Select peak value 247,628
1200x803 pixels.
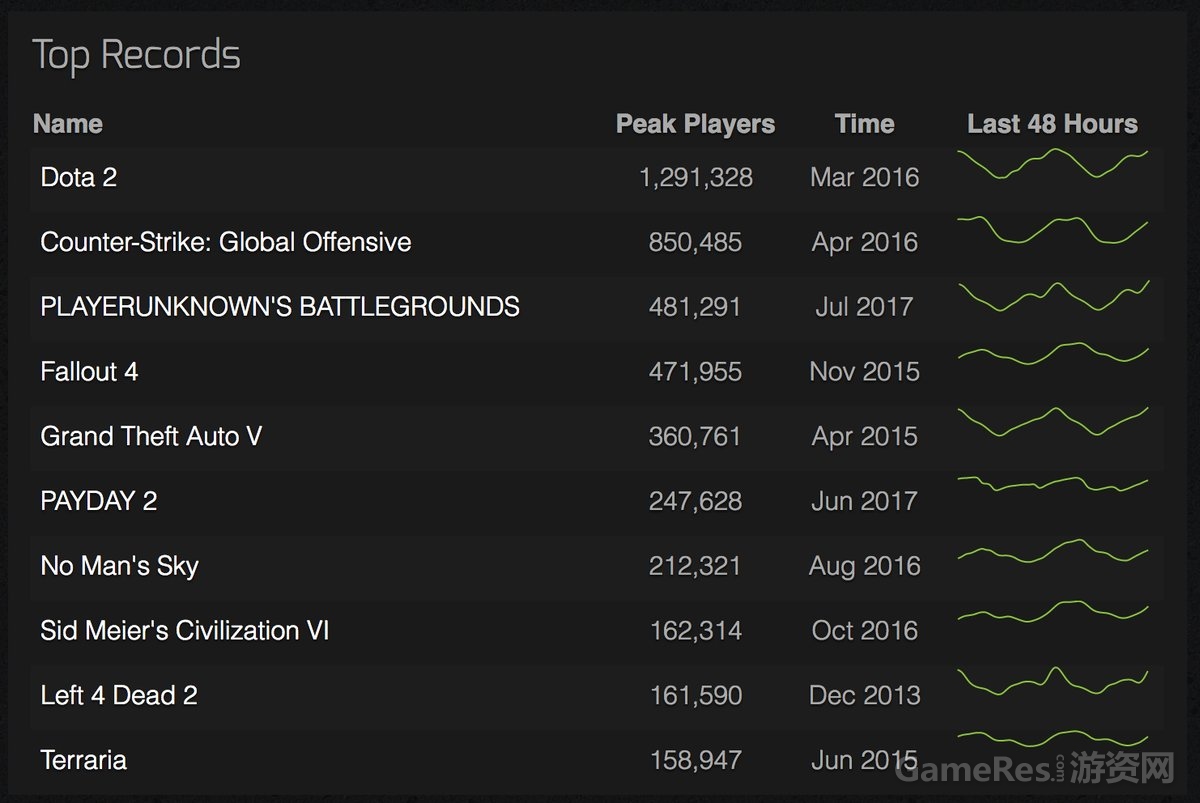[696, 501]
